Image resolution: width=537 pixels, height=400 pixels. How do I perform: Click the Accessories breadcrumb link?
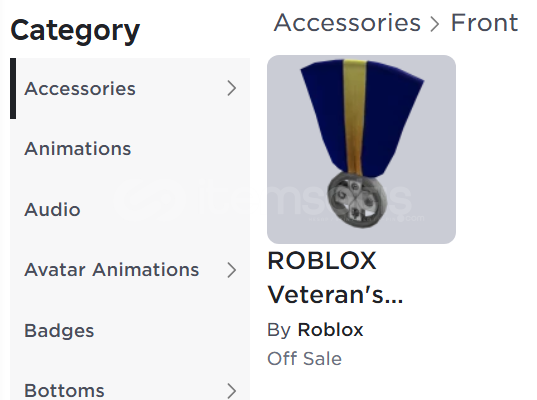[347, 23]
